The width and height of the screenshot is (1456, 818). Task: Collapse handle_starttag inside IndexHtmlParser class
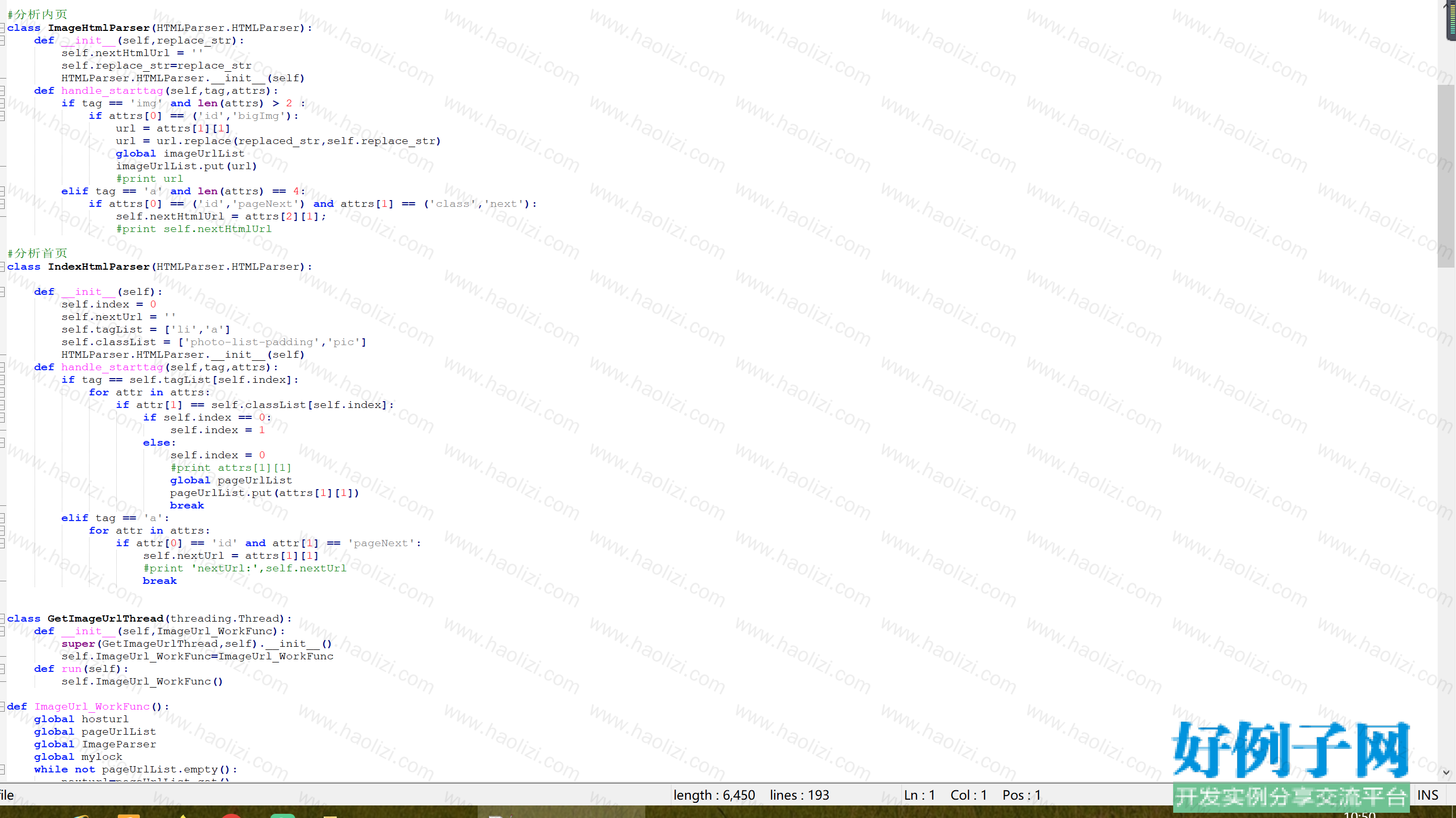[x=2, y=367]
